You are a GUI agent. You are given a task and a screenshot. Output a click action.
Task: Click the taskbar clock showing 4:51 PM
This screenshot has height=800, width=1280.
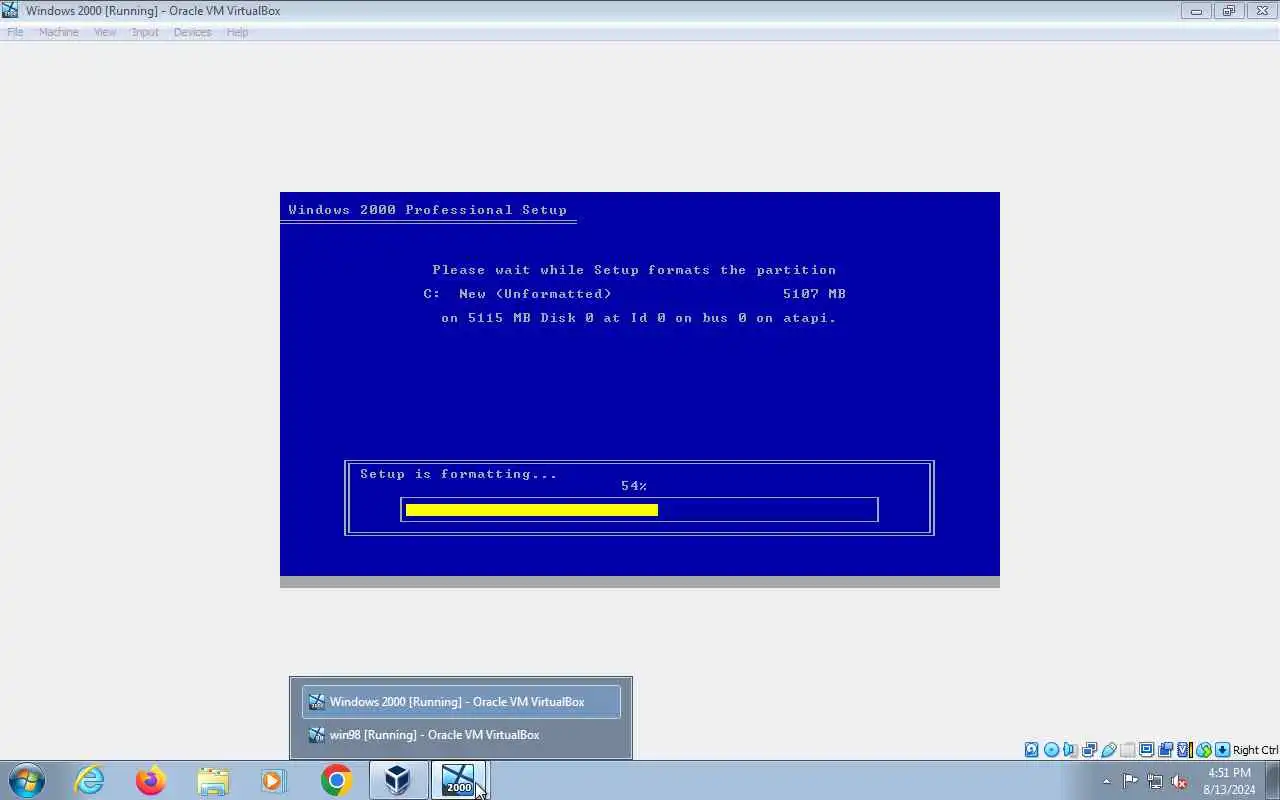coord(1230,781)
